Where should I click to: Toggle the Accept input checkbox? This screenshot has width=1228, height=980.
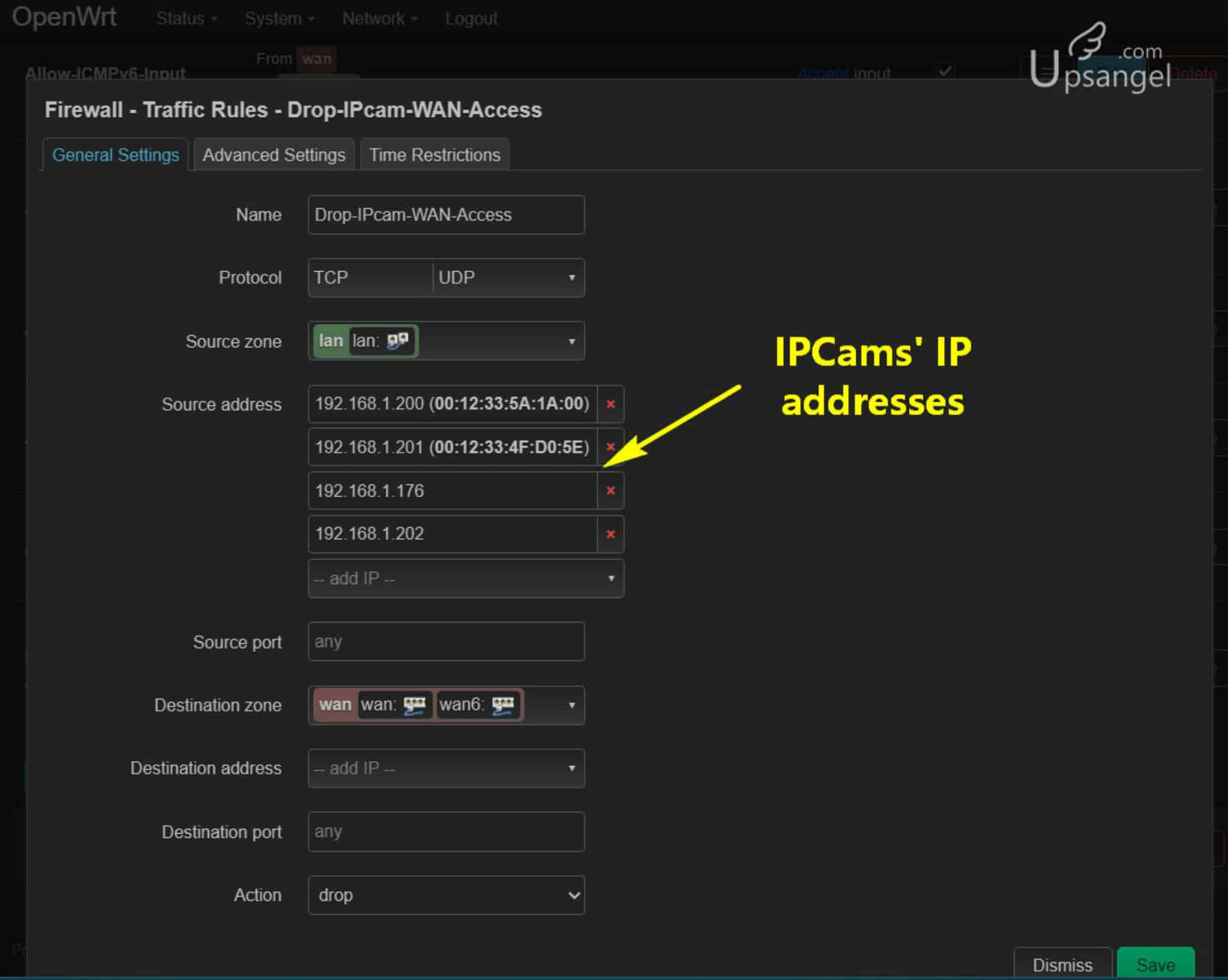[x=945, y=71]
